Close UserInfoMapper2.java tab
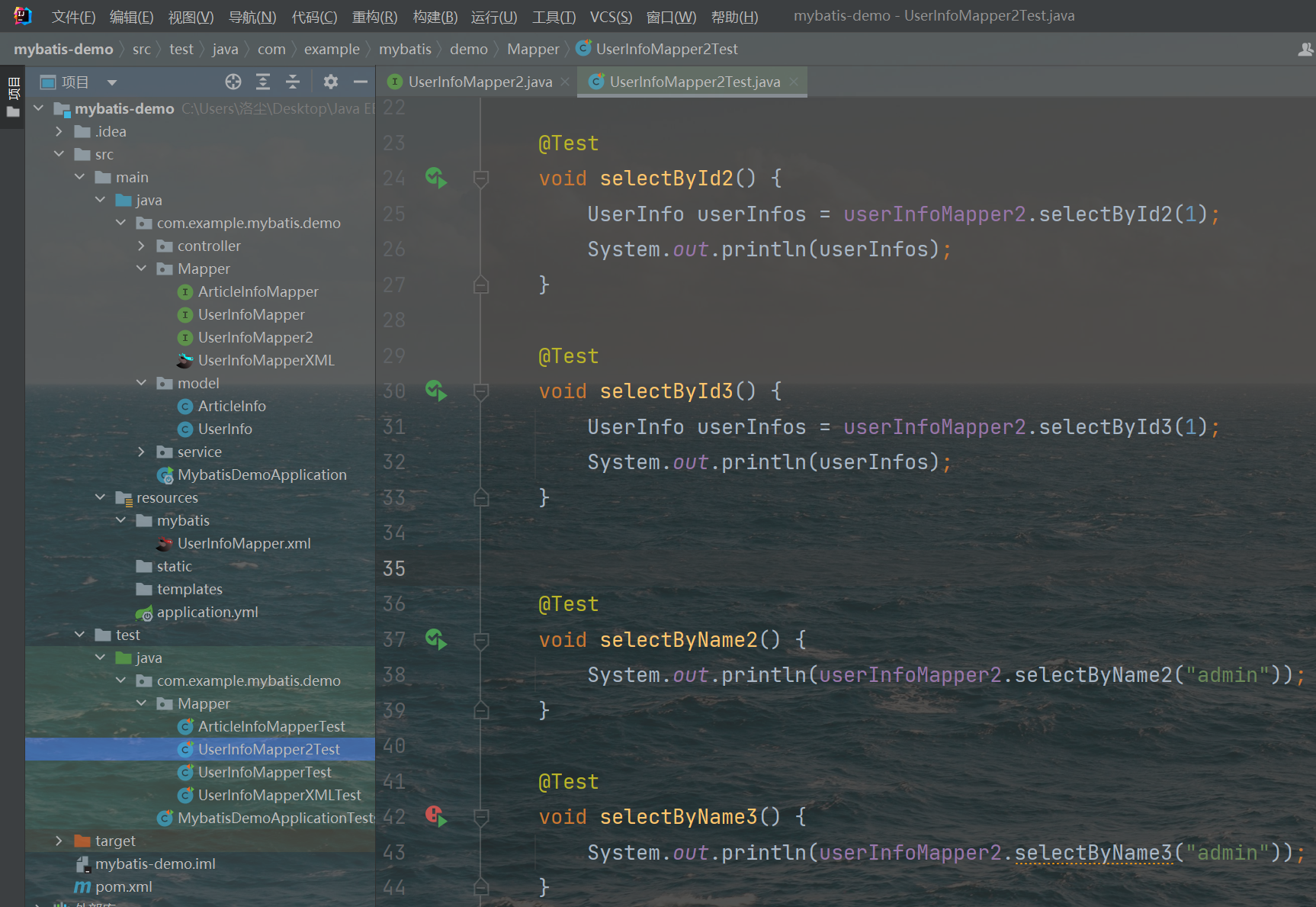This screenshot has height=907, width=1316. (565, 82)
